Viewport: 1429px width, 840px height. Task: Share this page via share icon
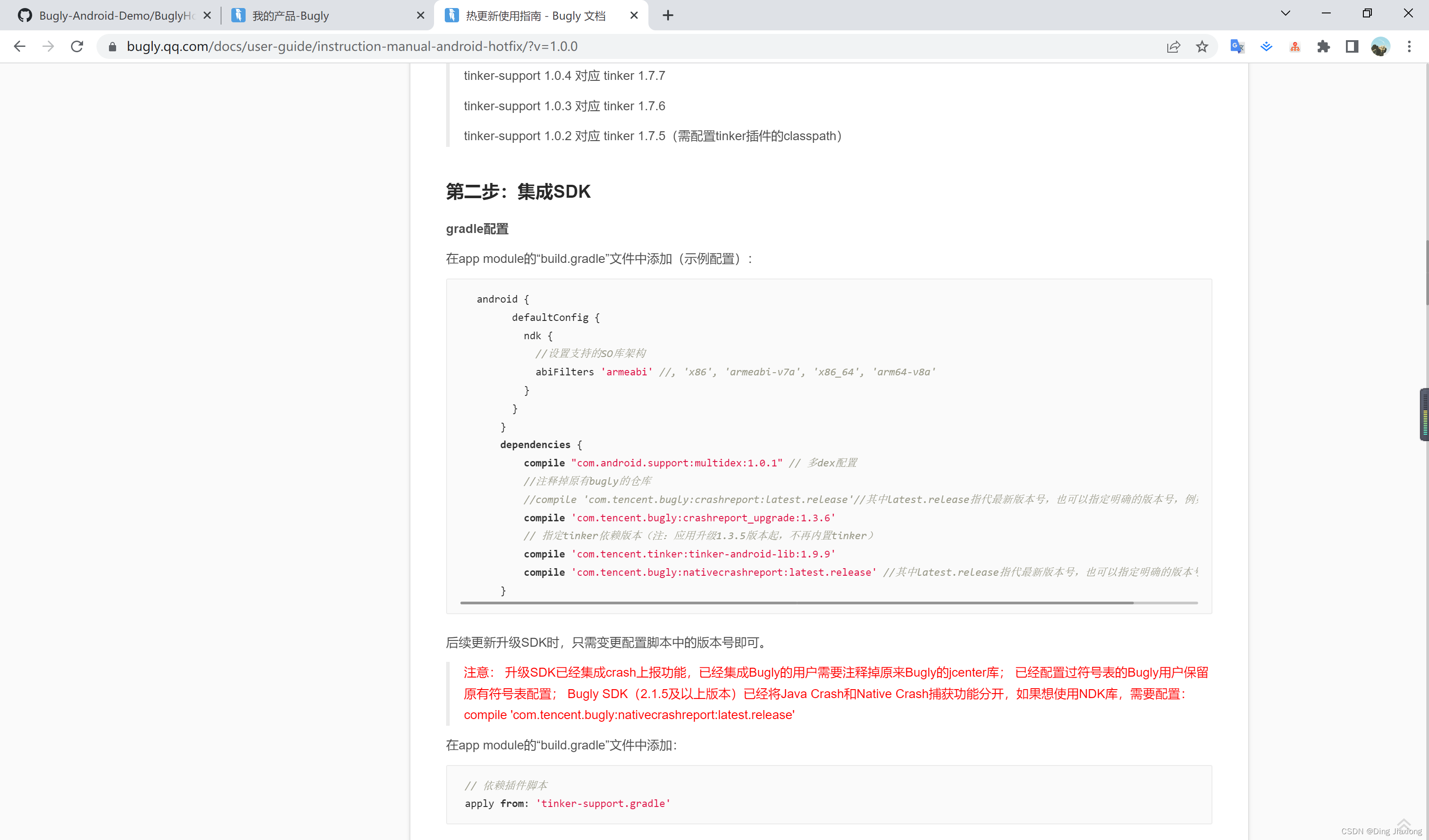[1173, 46]
